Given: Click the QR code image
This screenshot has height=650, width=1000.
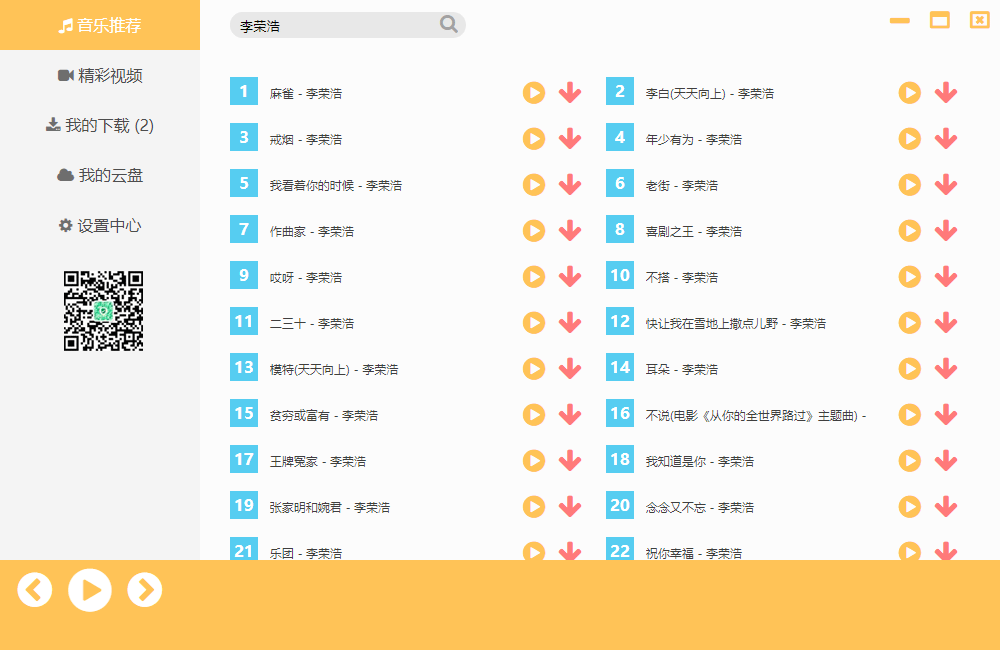Looking at the screenshot, I should point(103,310).
